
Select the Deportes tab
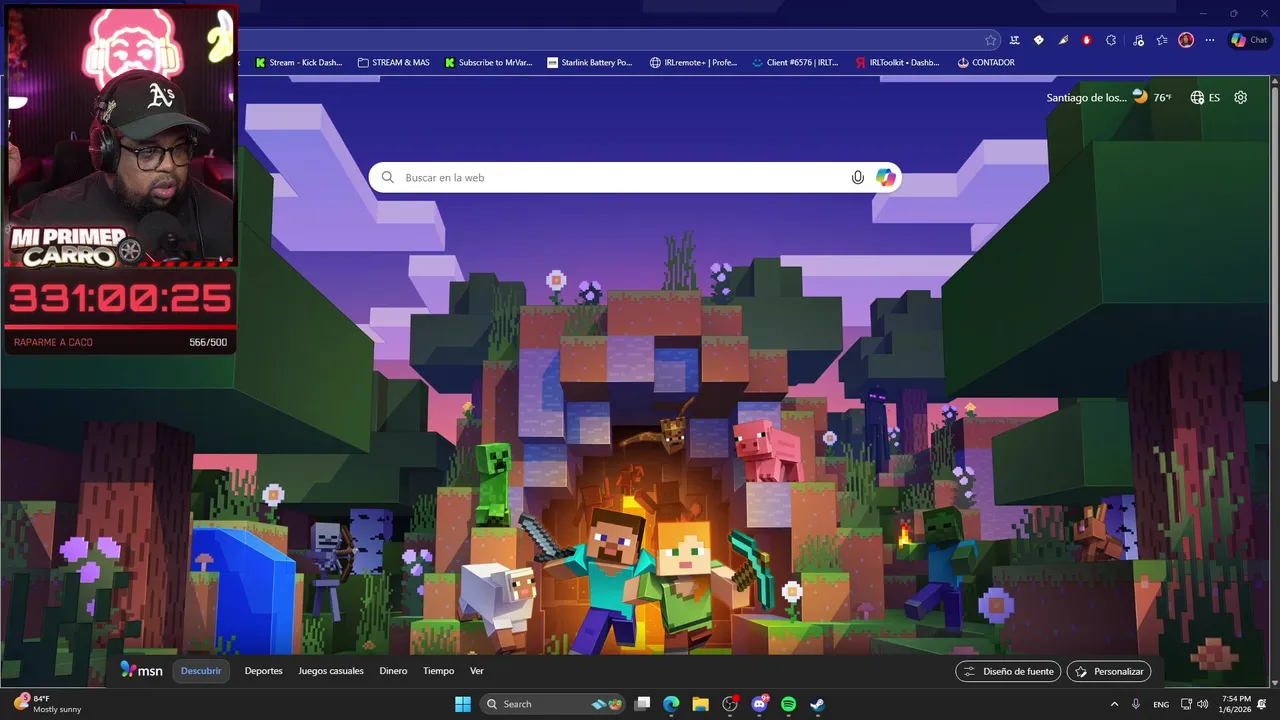263,671
